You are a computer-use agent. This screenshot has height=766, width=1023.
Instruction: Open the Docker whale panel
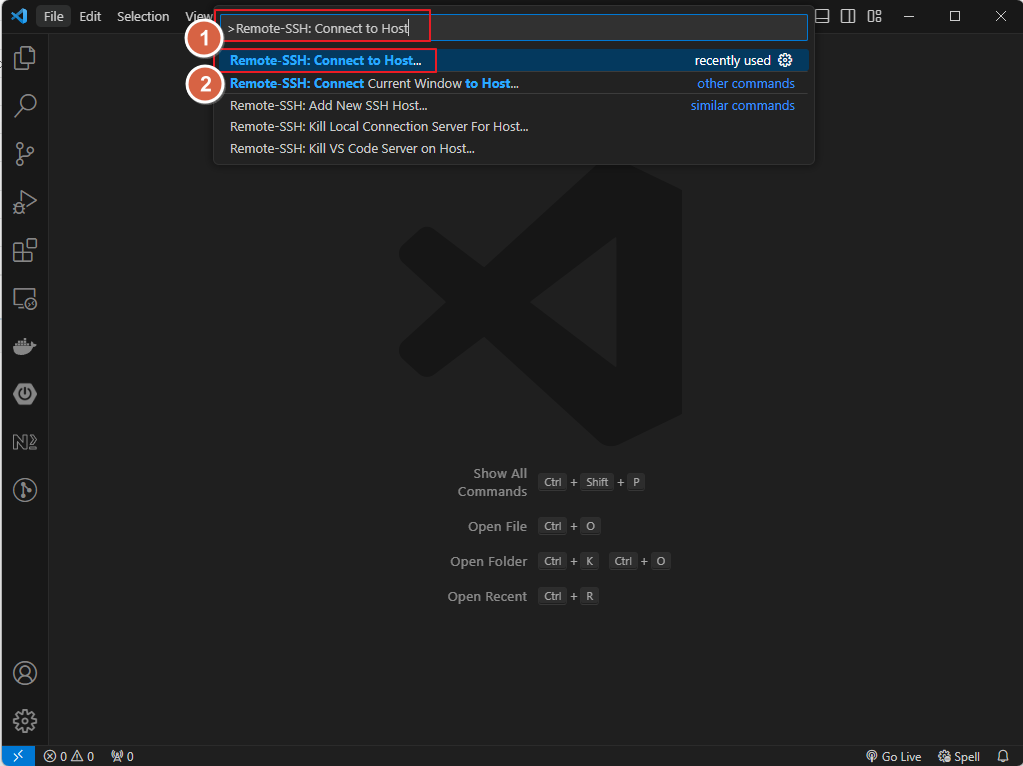click(x=25, y=346)
